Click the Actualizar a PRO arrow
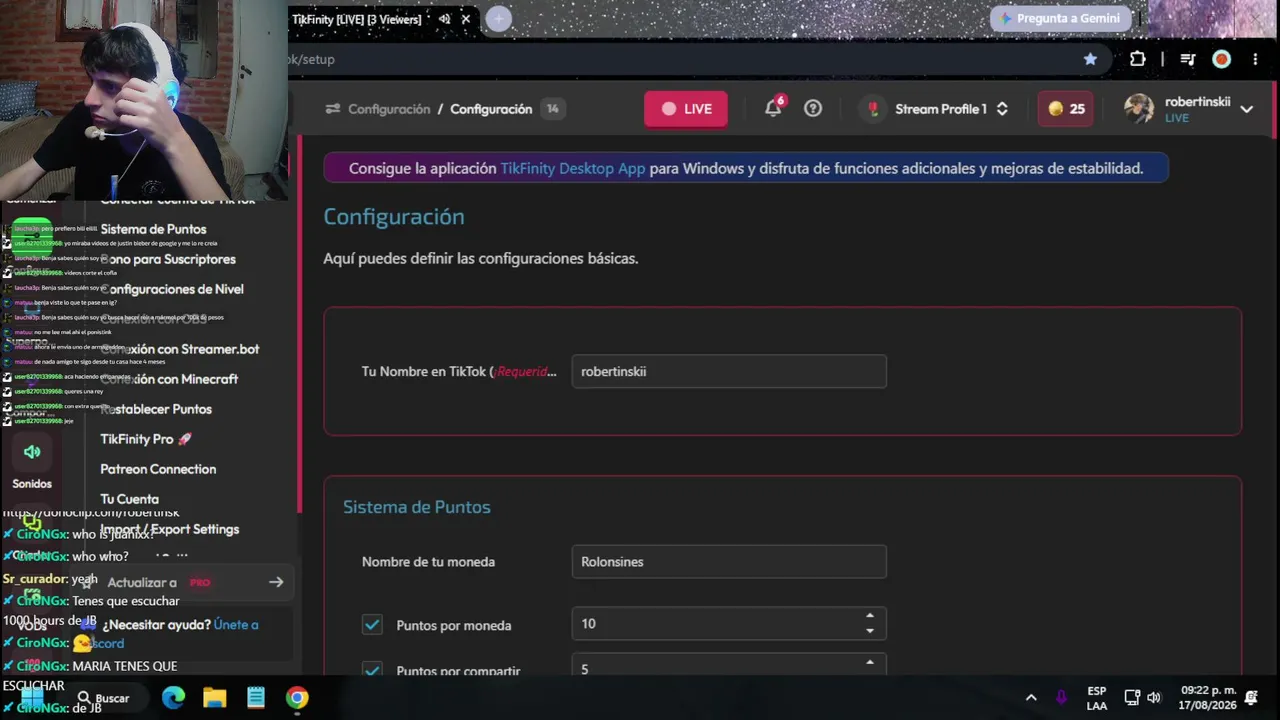 click(276, 582)
